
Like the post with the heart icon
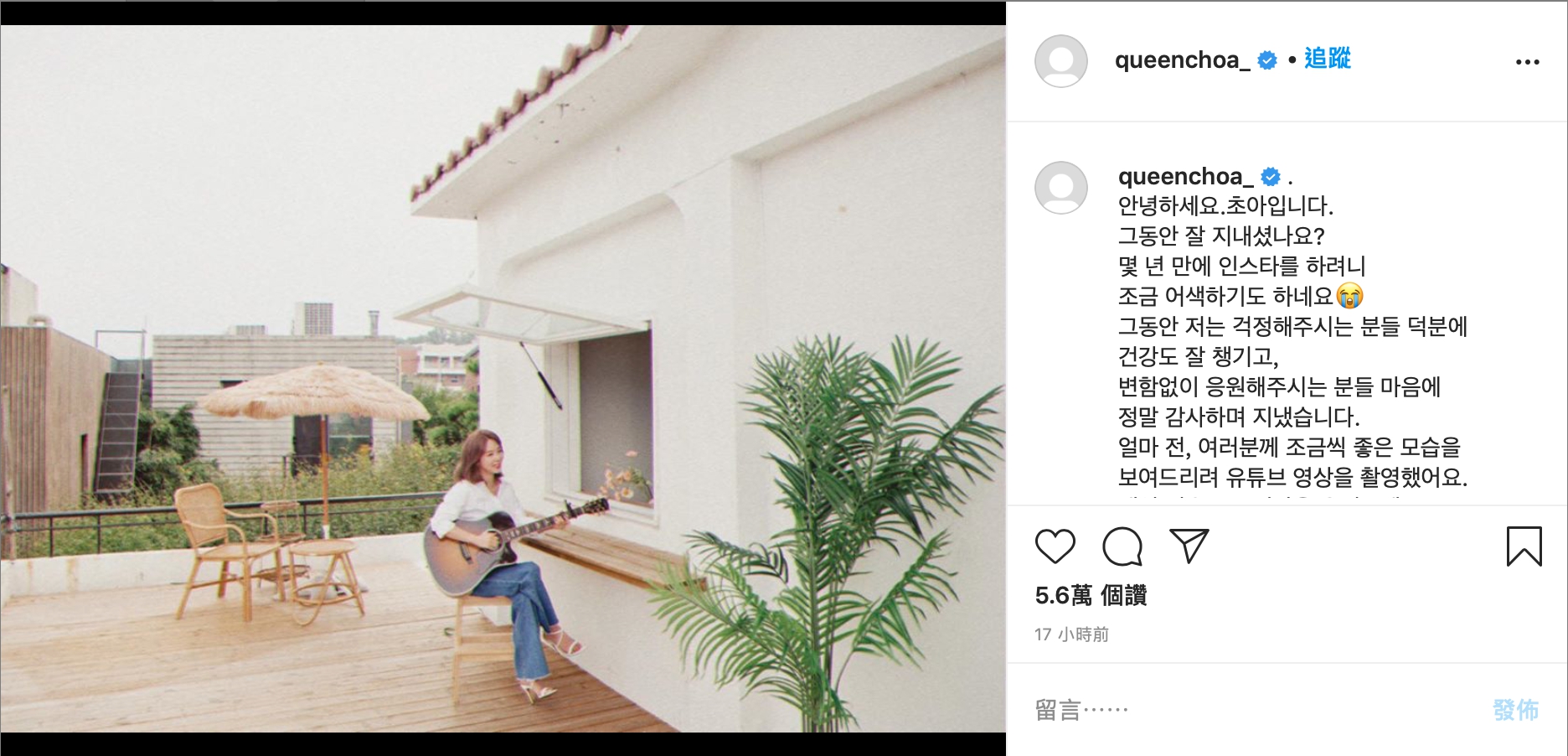(1055, 546)
